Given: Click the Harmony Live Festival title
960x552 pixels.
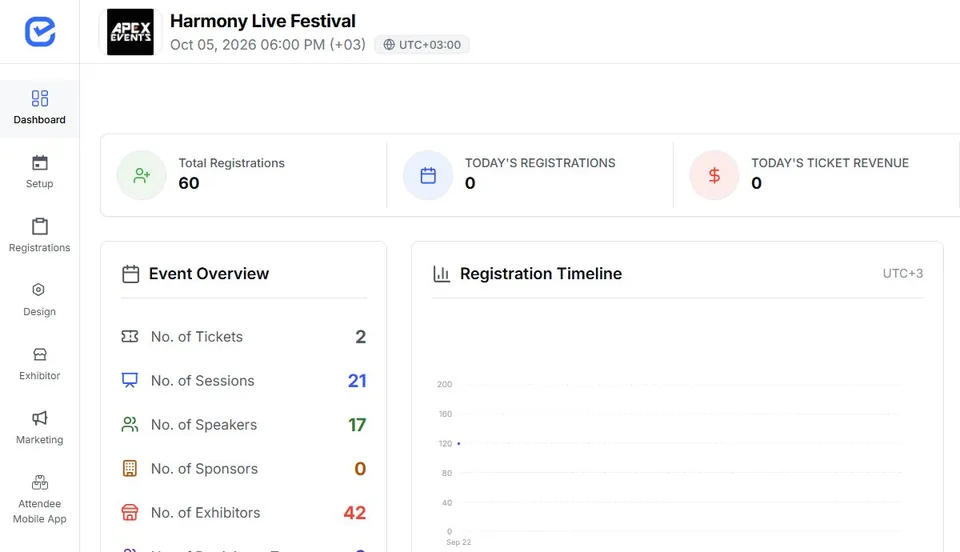Looking at the screenshot, I should [x=263, y=21].
